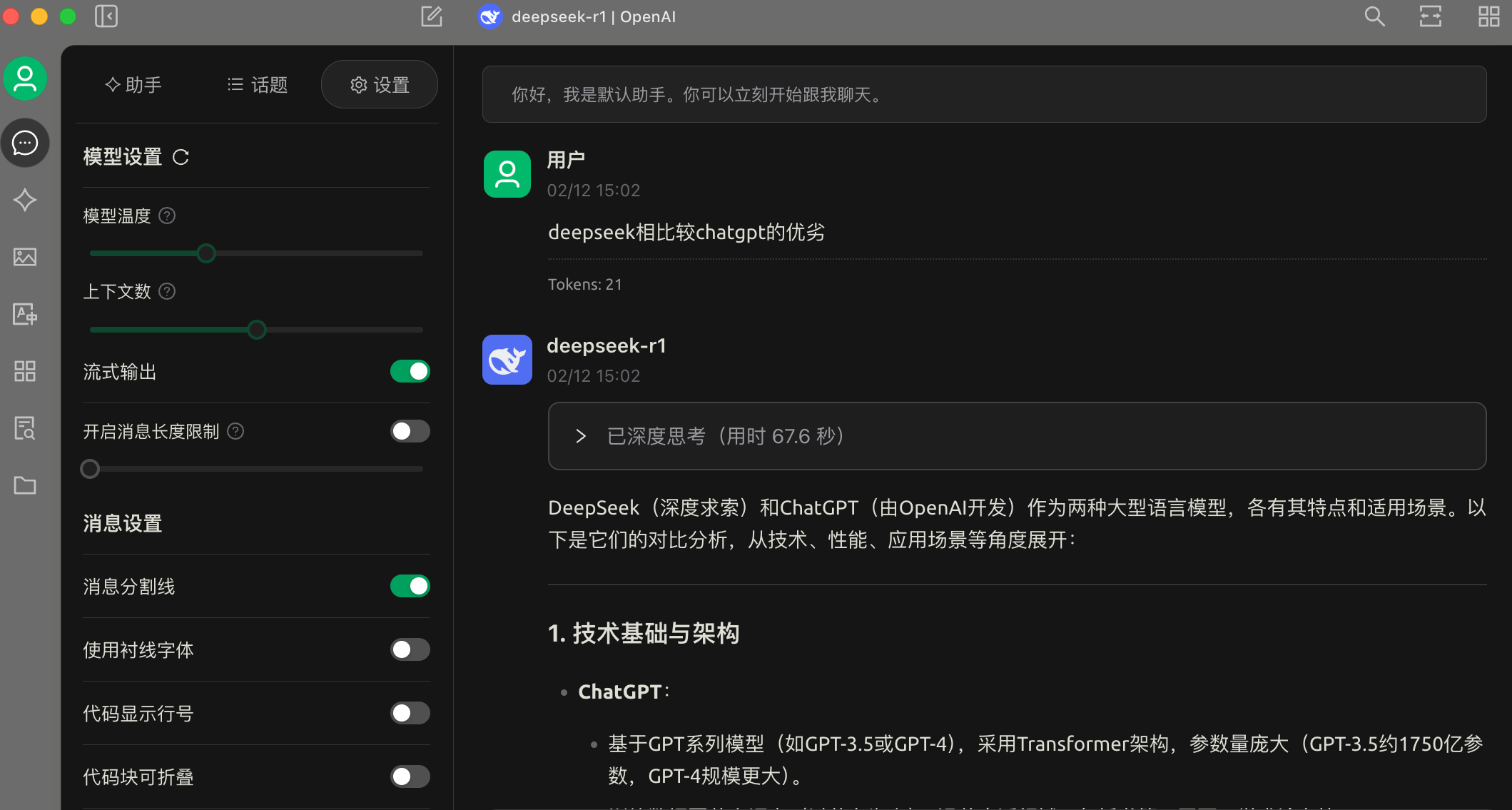Collapse the sidebar panel toggle icon
Screen dimensions: 1512x810
106,16
